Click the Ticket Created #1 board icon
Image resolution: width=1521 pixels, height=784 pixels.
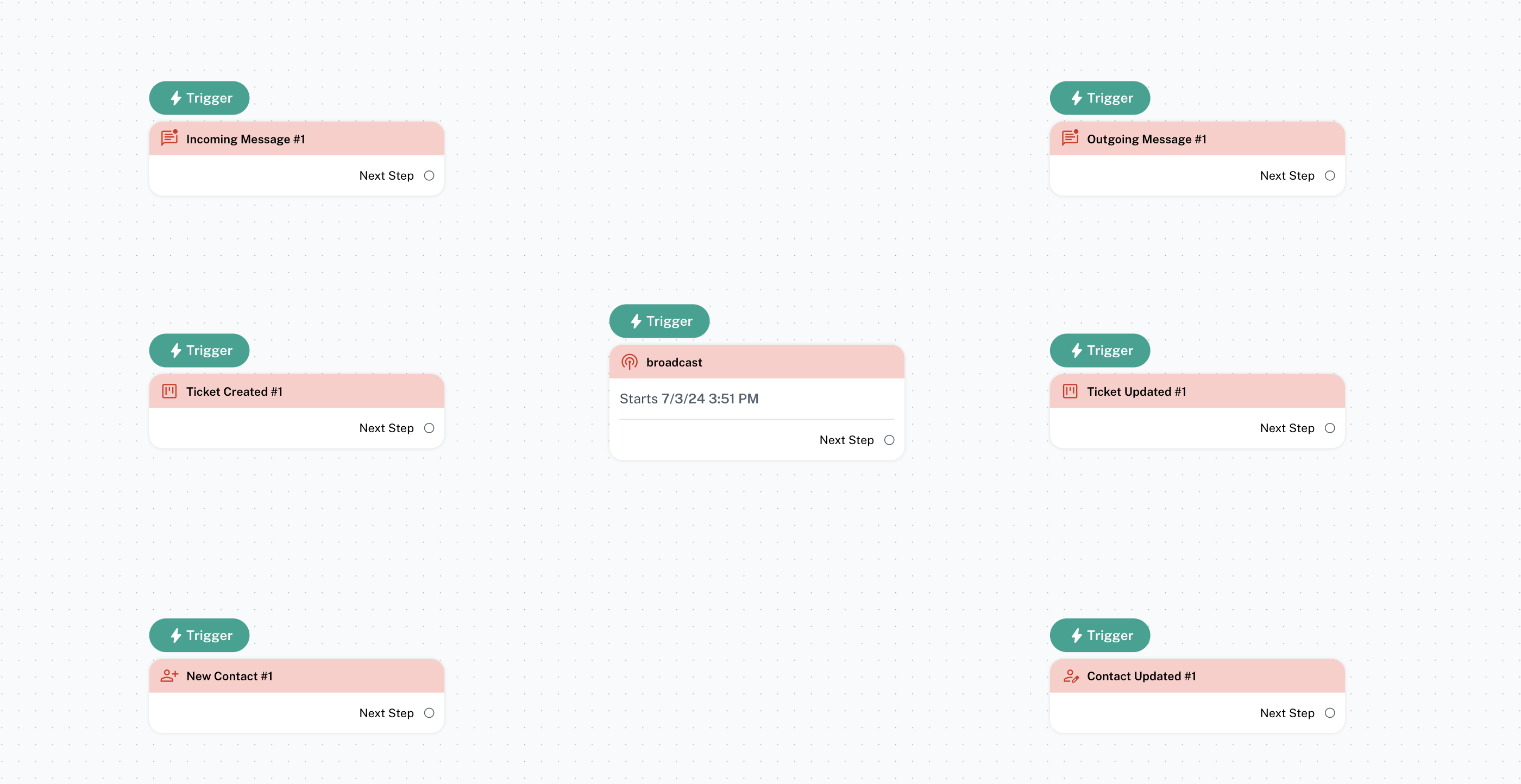click(169, 391)
